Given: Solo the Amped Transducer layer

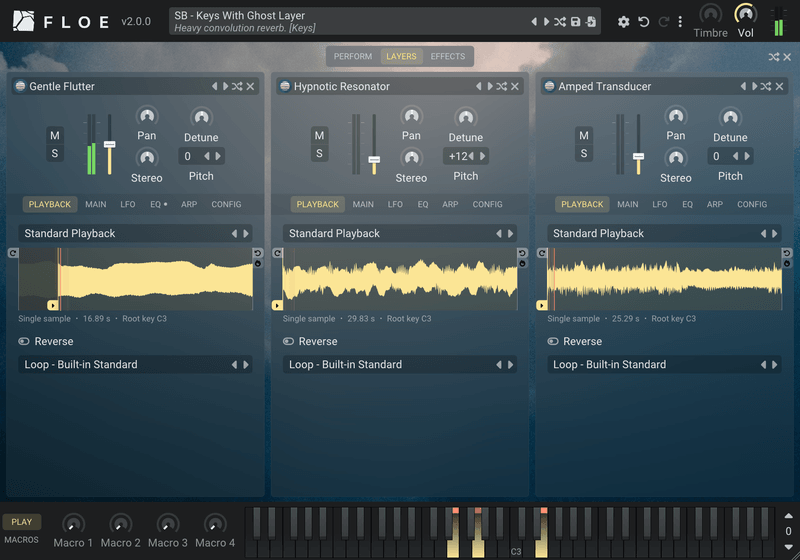Looking at the screenshot, I should [x=584, y=154].
